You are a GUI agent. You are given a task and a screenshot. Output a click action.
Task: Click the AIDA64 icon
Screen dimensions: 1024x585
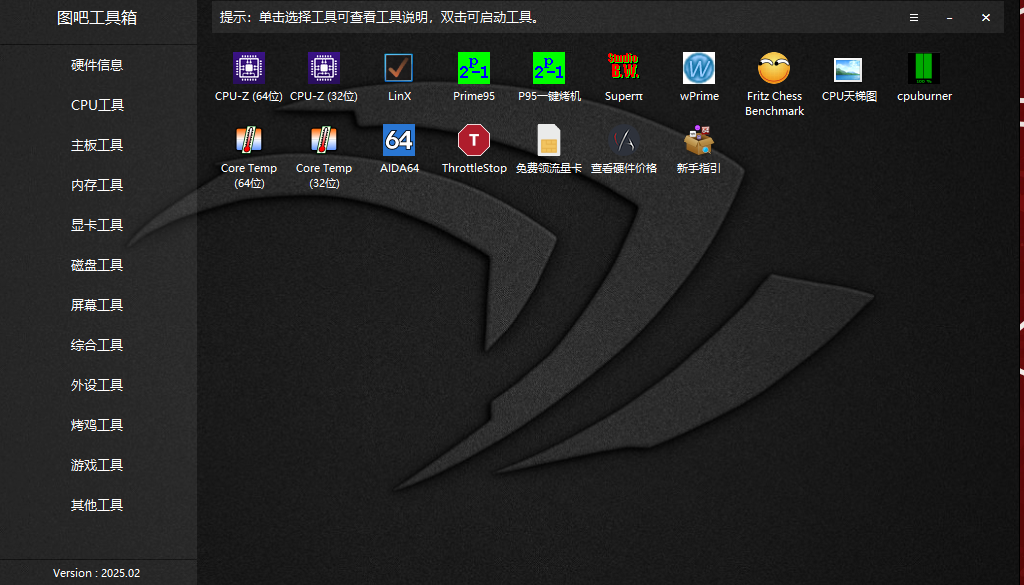coord(398,140)
